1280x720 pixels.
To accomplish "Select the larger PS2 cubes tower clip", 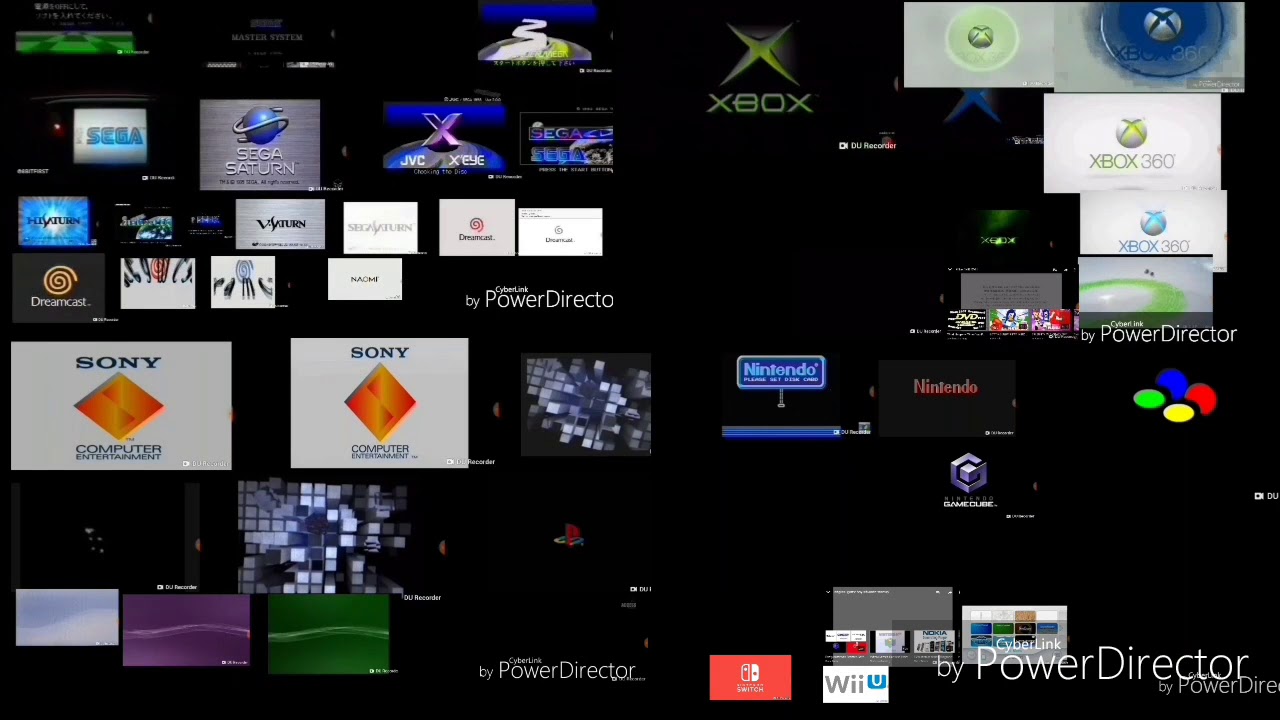I will click(x=322, y=537).
